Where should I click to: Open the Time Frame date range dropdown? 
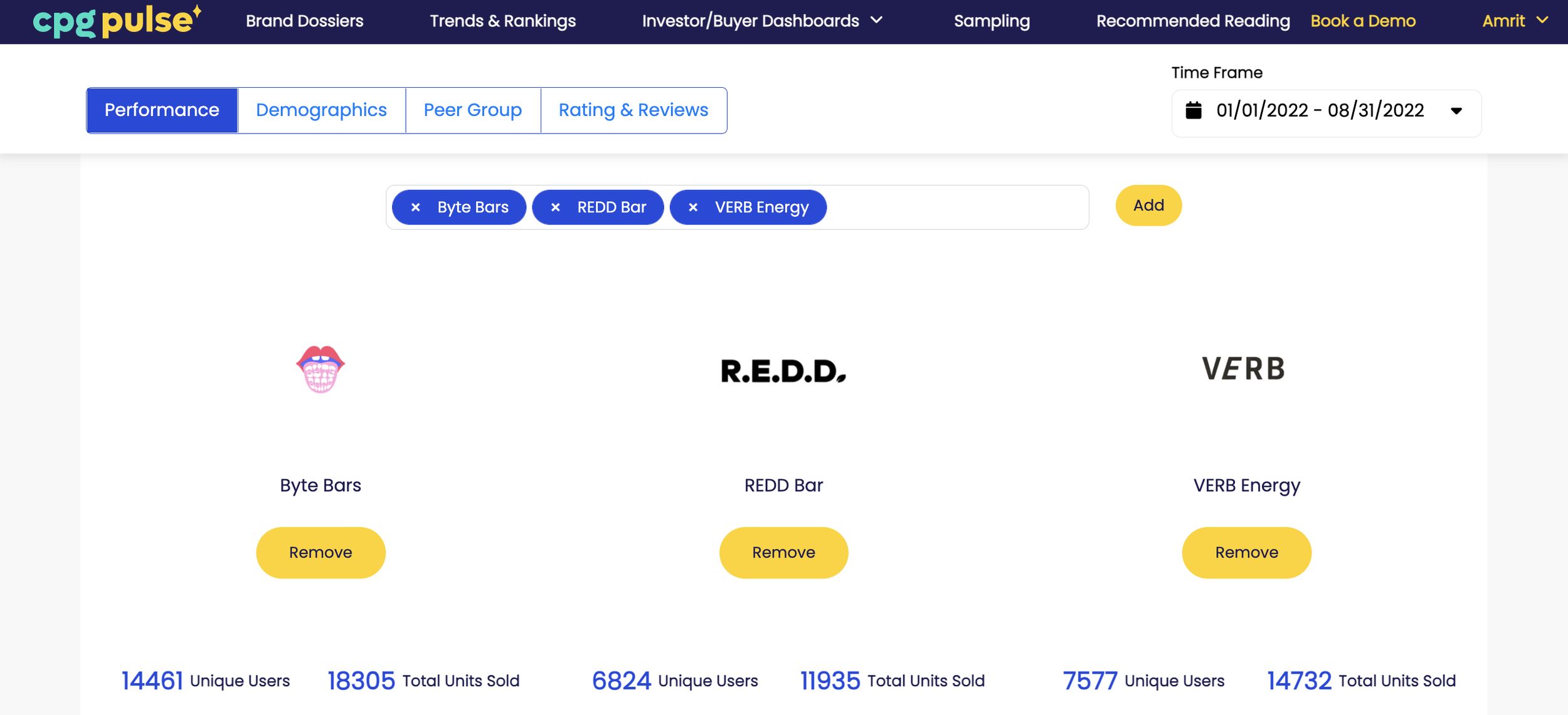tap(1456, 111)
